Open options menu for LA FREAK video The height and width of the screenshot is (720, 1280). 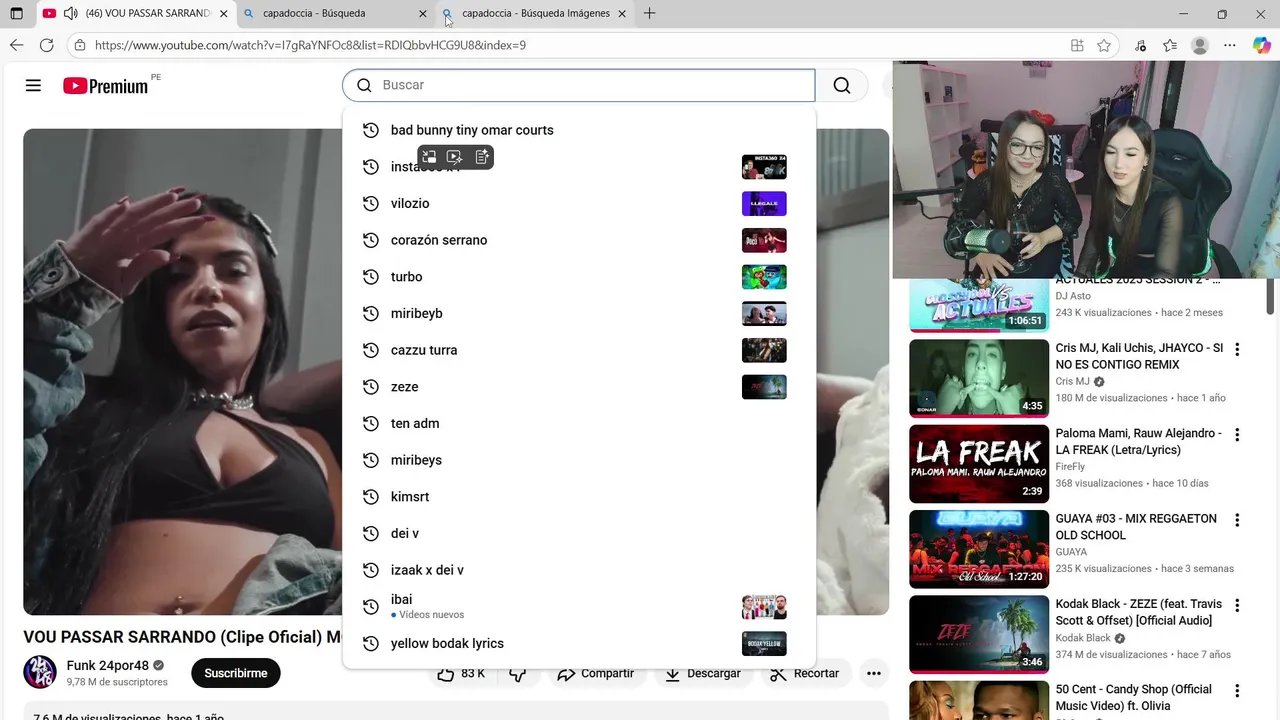coord(1237,435)
